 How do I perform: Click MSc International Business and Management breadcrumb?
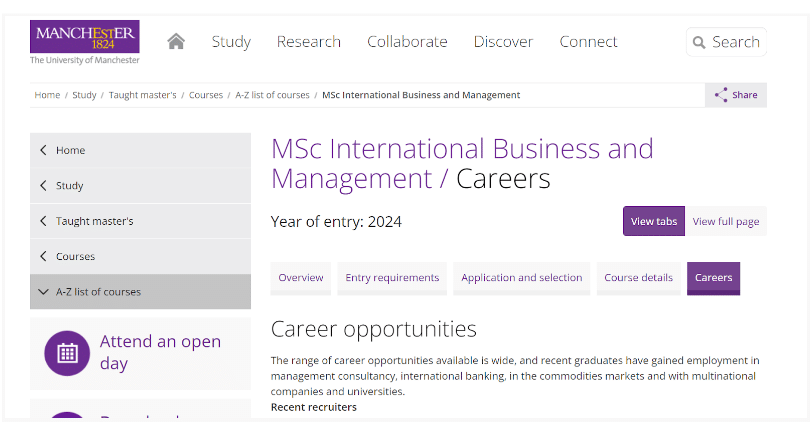coord(421,95)
